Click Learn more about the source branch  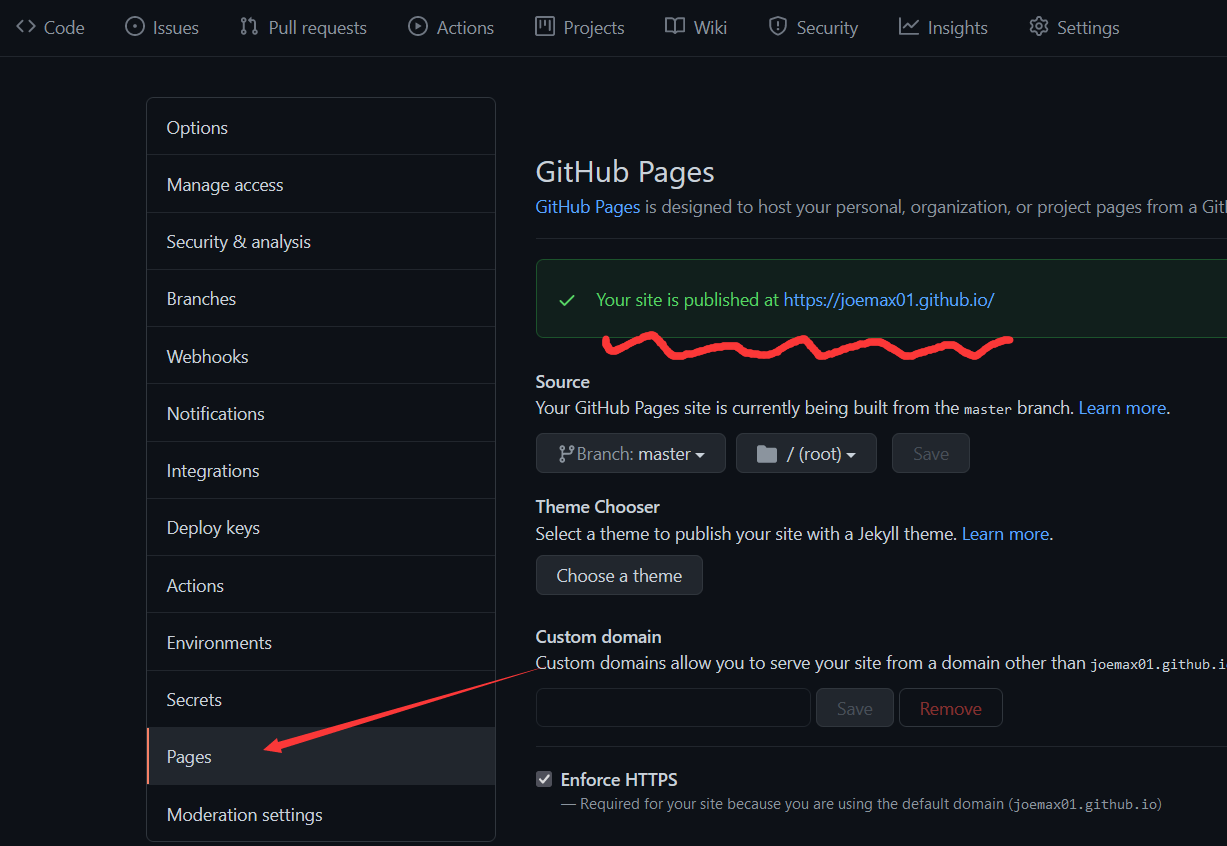[x=1122, y=408]
